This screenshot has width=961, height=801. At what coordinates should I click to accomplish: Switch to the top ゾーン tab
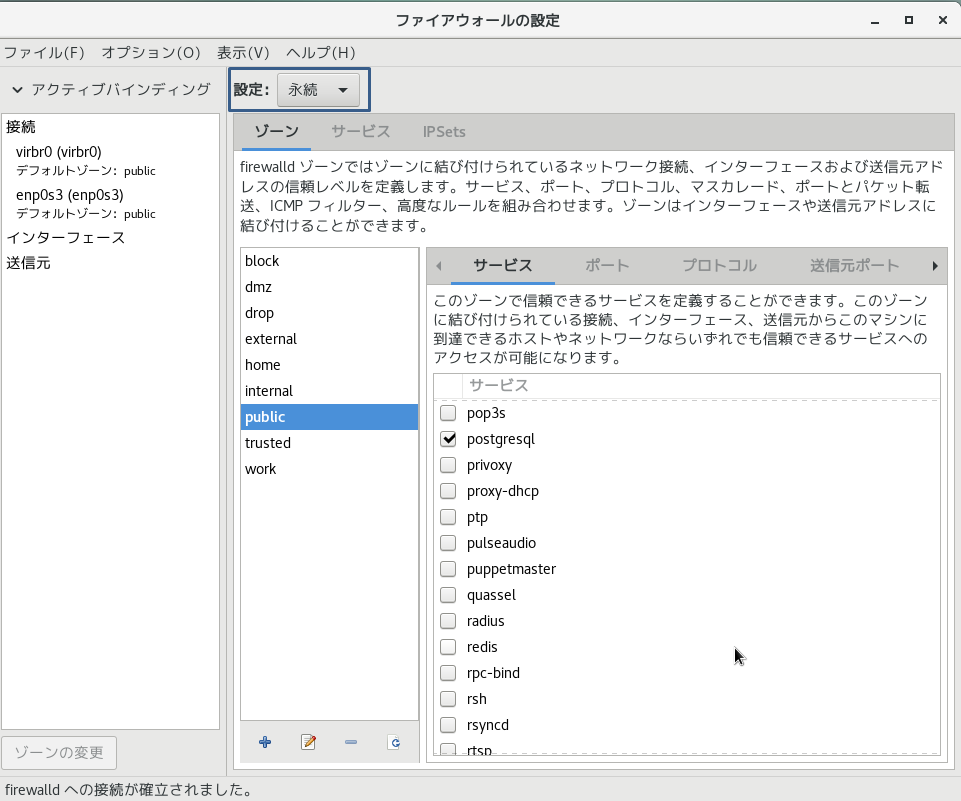pos(276,131)
